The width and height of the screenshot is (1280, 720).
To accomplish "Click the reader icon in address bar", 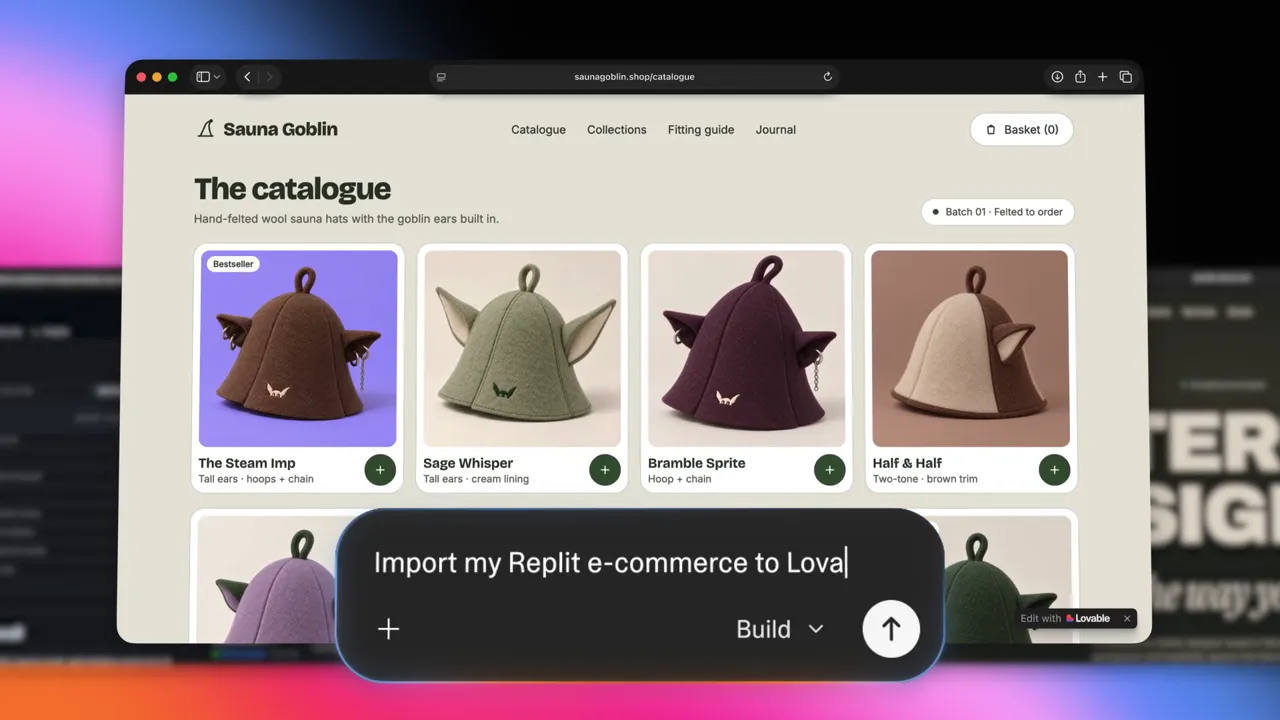I will [x=441, y=77].
